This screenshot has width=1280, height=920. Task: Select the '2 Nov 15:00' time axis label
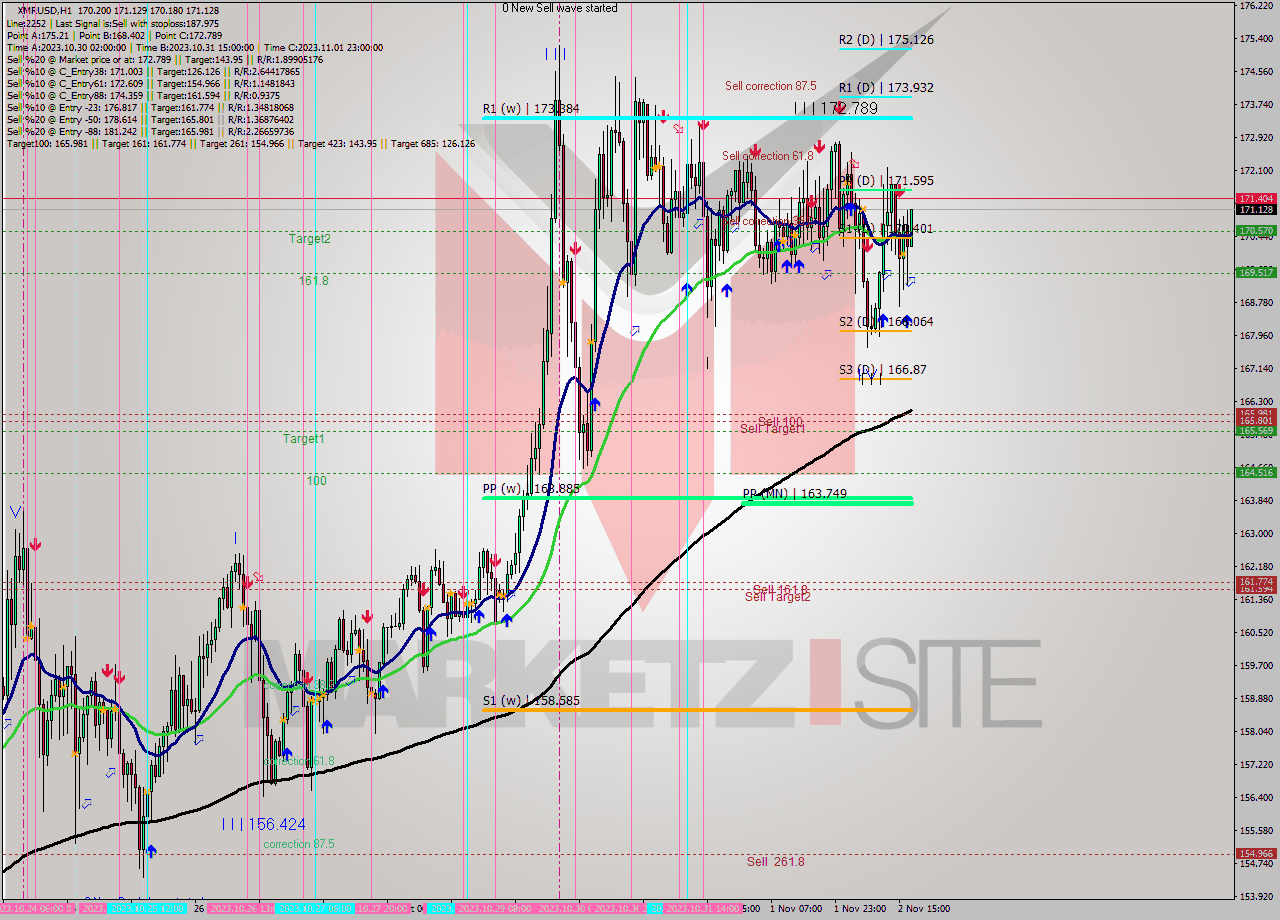pos(923,909)
